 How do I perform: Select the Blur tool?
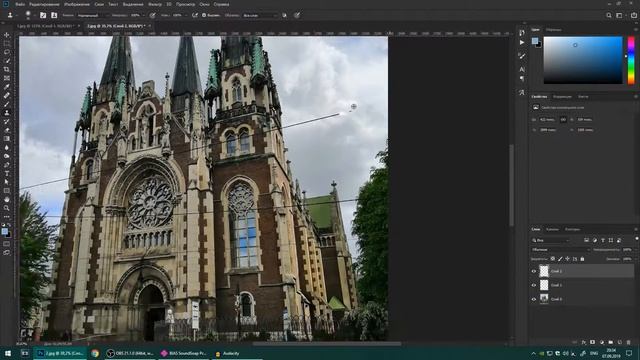[x=7, y=147]
